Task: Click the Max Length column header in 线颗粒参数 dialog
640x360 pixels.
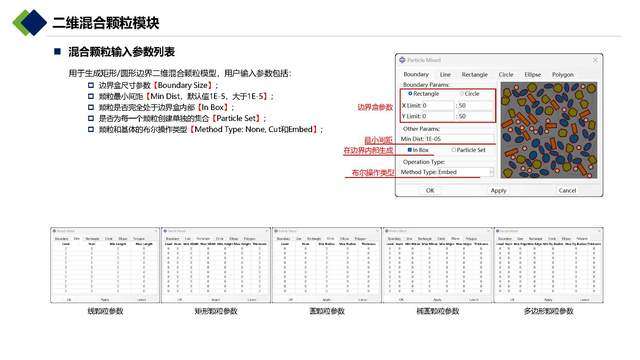Action: pos(144,244)
